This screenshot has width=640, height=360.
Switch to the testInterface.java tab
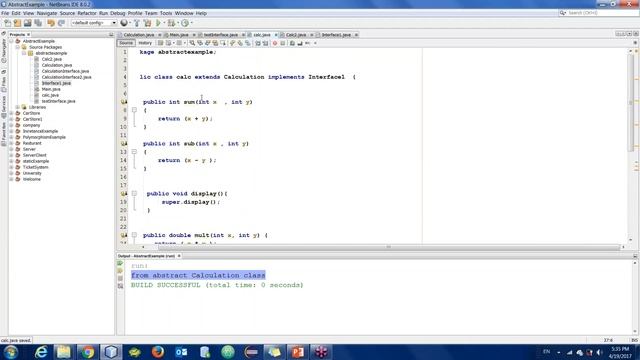[221, 35]
